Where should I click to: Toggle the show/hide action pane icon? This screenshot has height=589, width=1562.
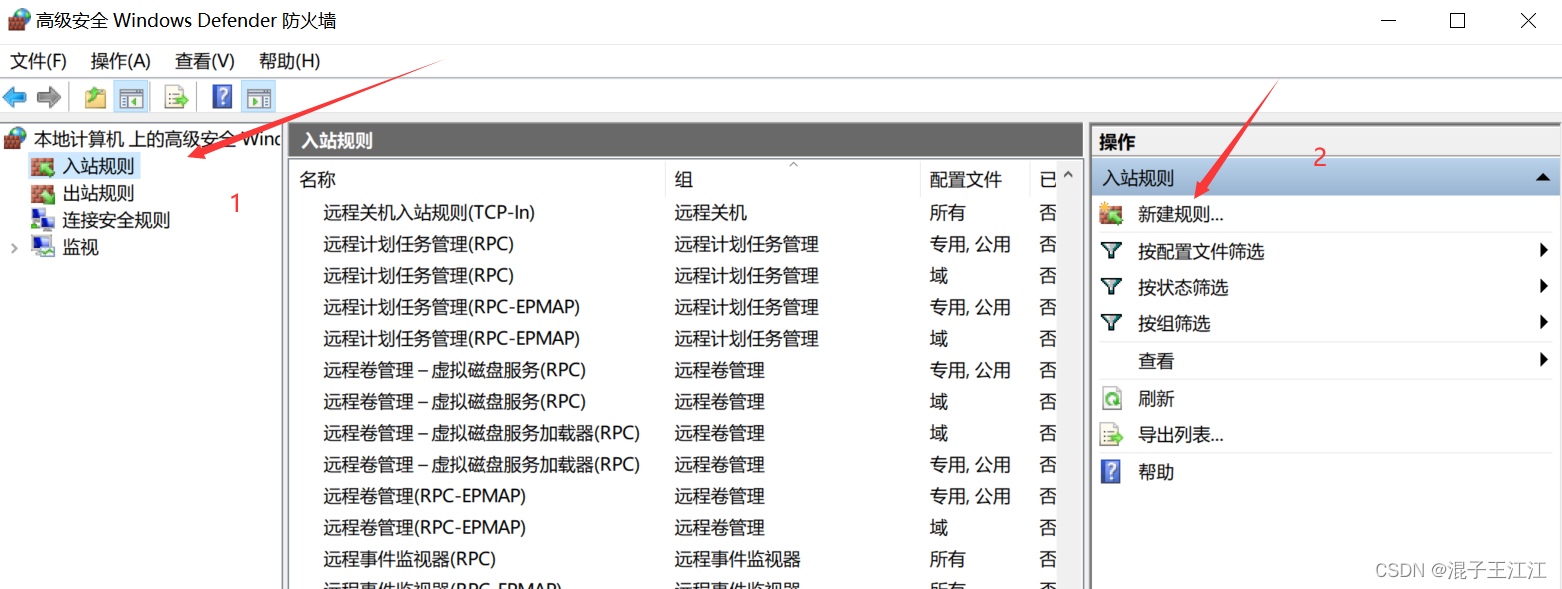259,97
